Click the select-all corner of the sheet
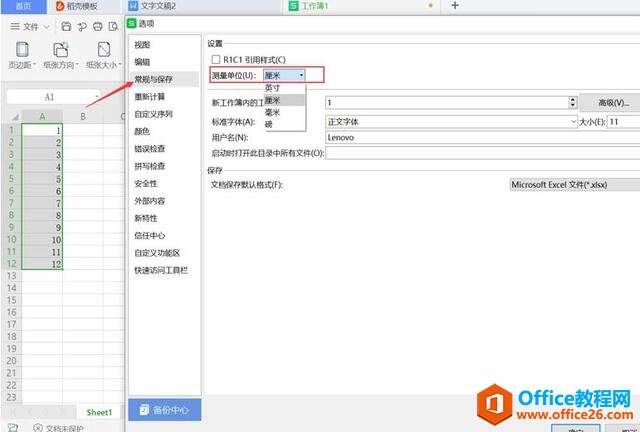 (x=15, y=117)
